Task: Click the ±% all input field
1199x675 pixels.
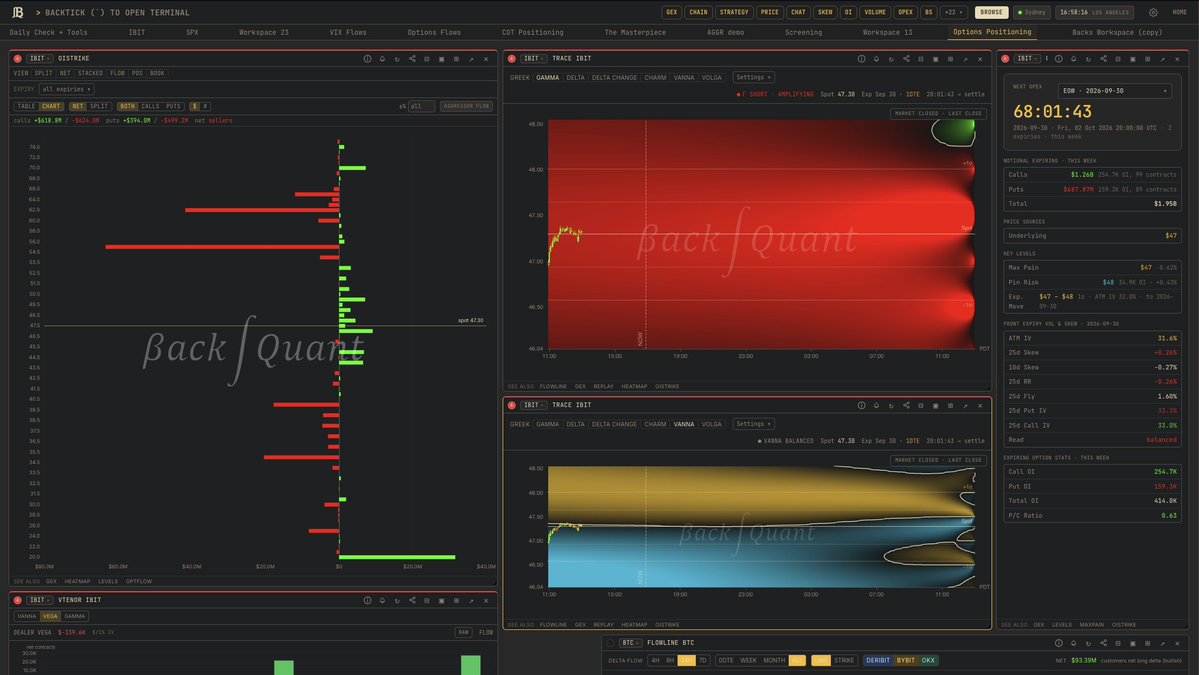Action: click(x=421, y=106)
